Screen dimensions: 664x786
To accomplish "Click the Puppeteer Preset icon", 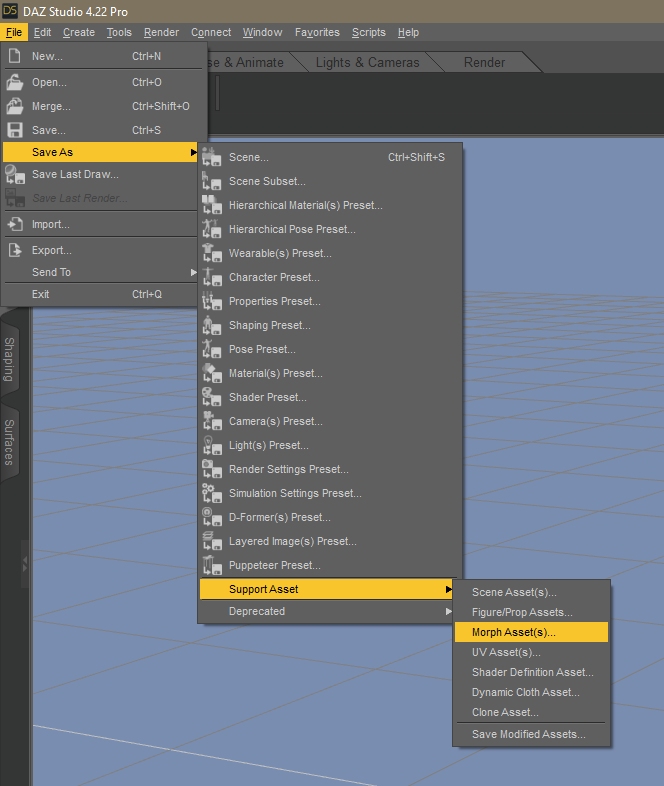I will [x=211, y=565].
